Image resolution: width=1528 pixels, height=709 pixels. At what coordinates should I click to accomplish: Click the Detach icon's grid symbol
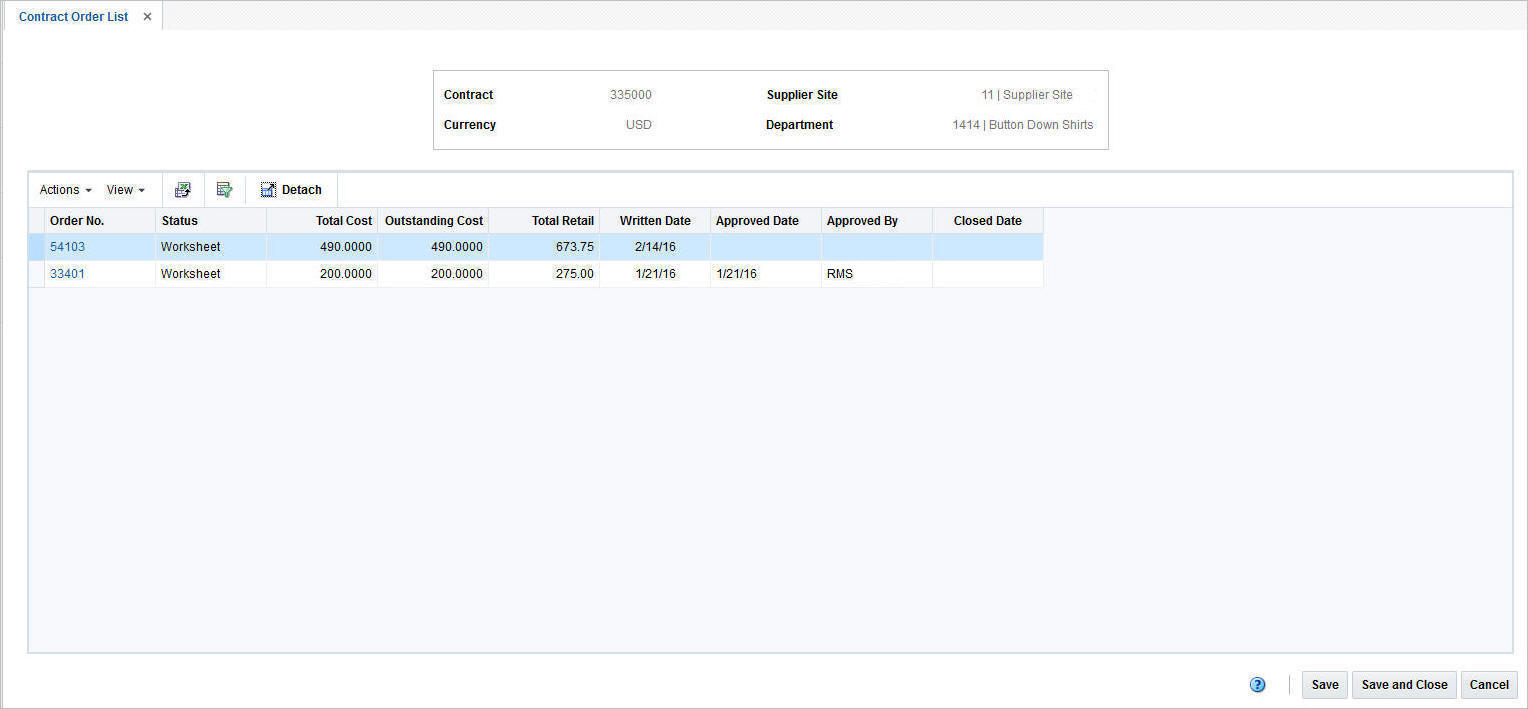(267, 189)
